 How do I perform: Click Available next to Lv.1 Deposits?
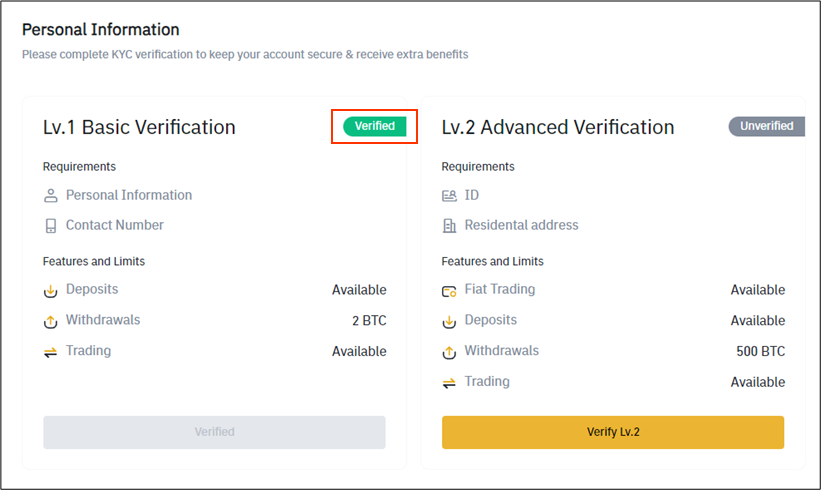[359, 290]
